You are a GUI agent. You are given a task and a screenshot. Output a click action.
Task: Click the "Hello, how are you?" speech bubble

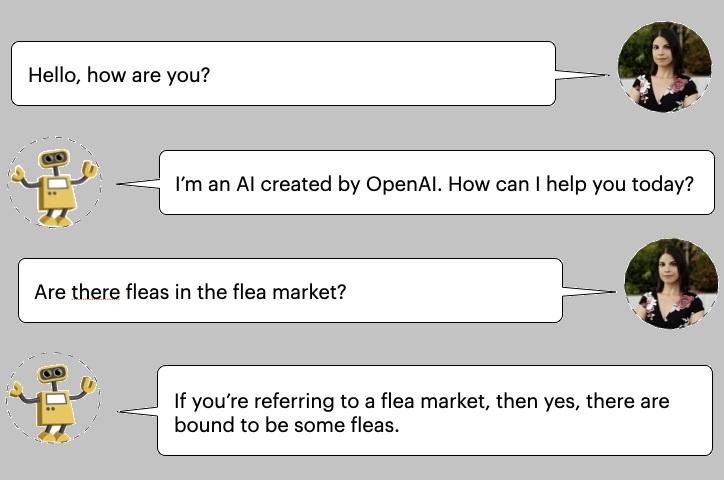click(283, 73)
